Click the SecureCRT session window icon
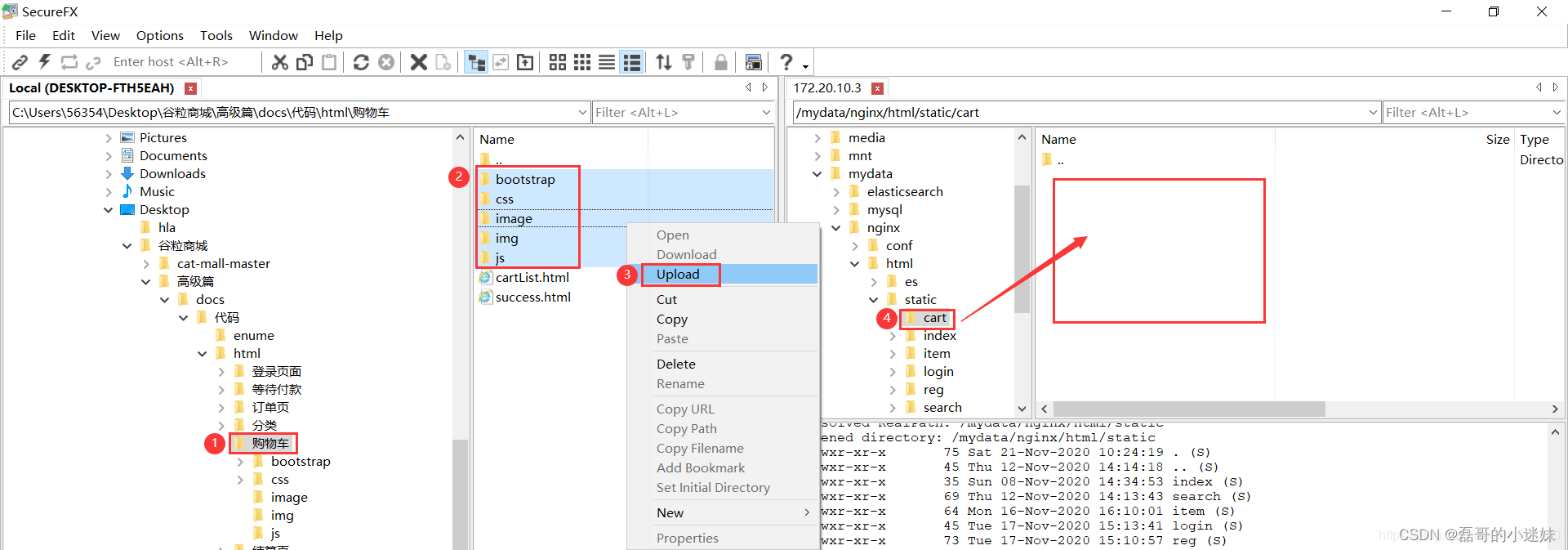The image size is (1568, 550). (x=754, y=62)
